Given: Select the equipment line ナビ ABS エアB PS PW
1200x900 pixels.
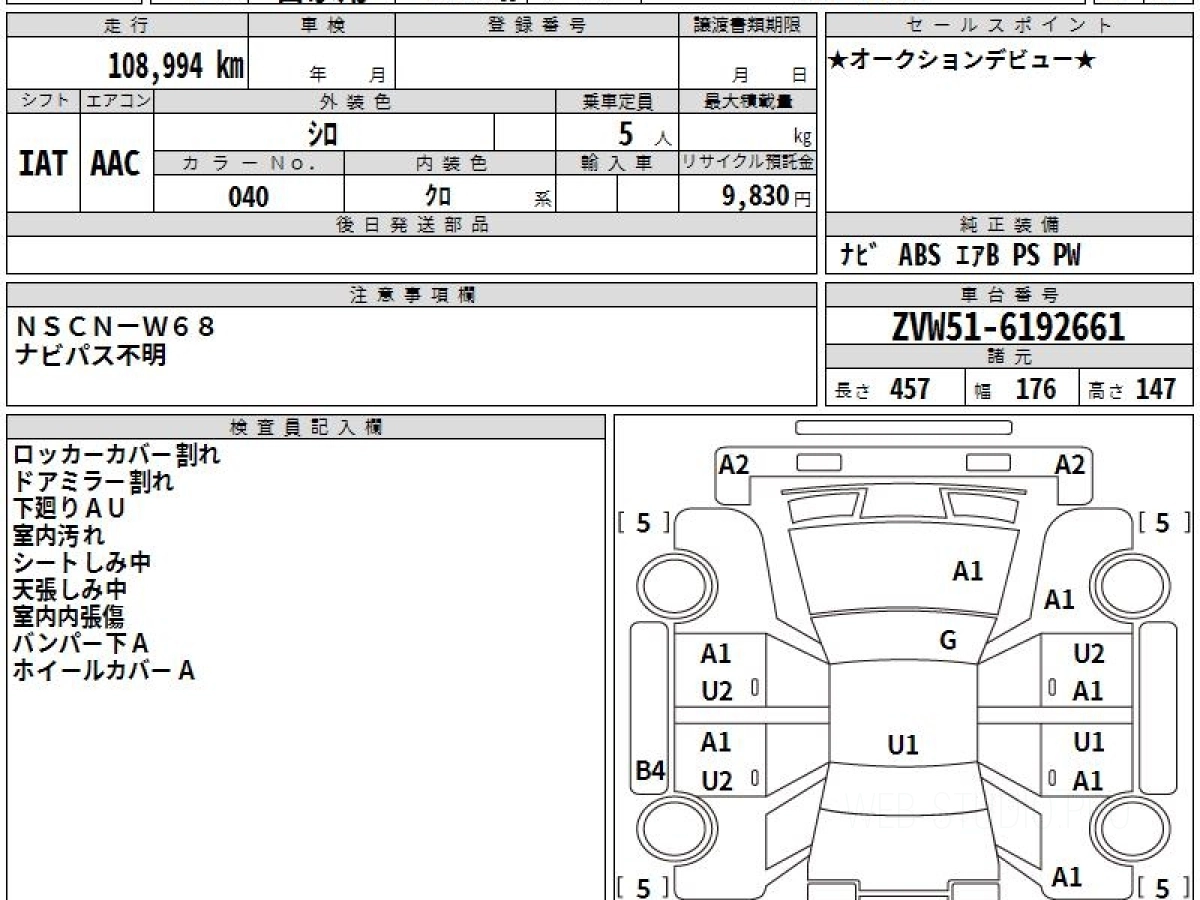Looking at the screenshot, I should [x=960, y=256].
